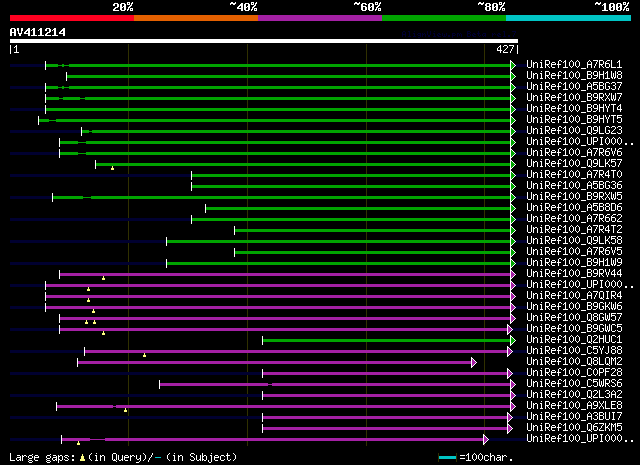Choose the UniRef100_A7QIR4 entry

(574, 296)
